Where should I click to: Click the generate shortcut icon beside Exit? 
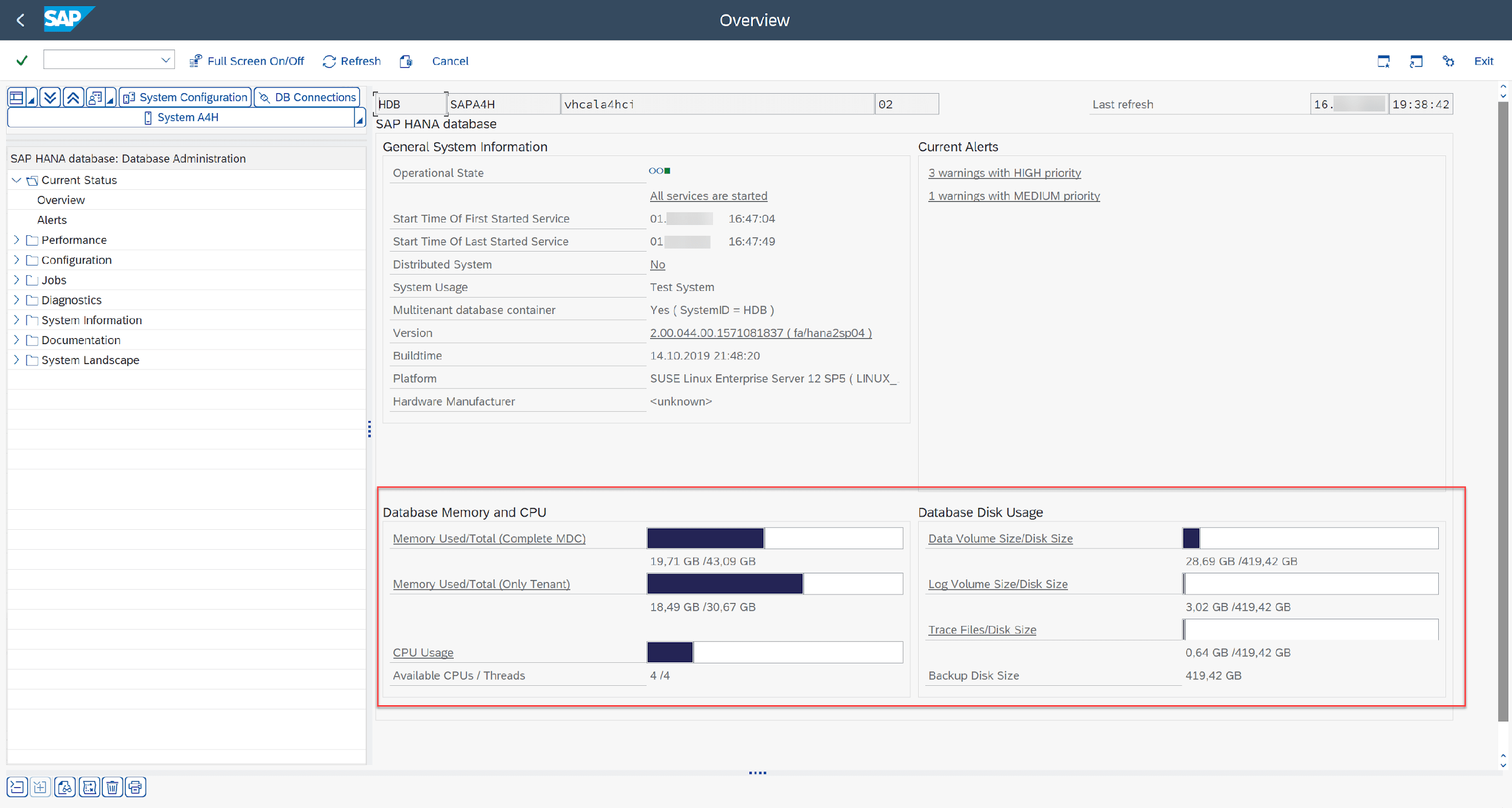1416,61
